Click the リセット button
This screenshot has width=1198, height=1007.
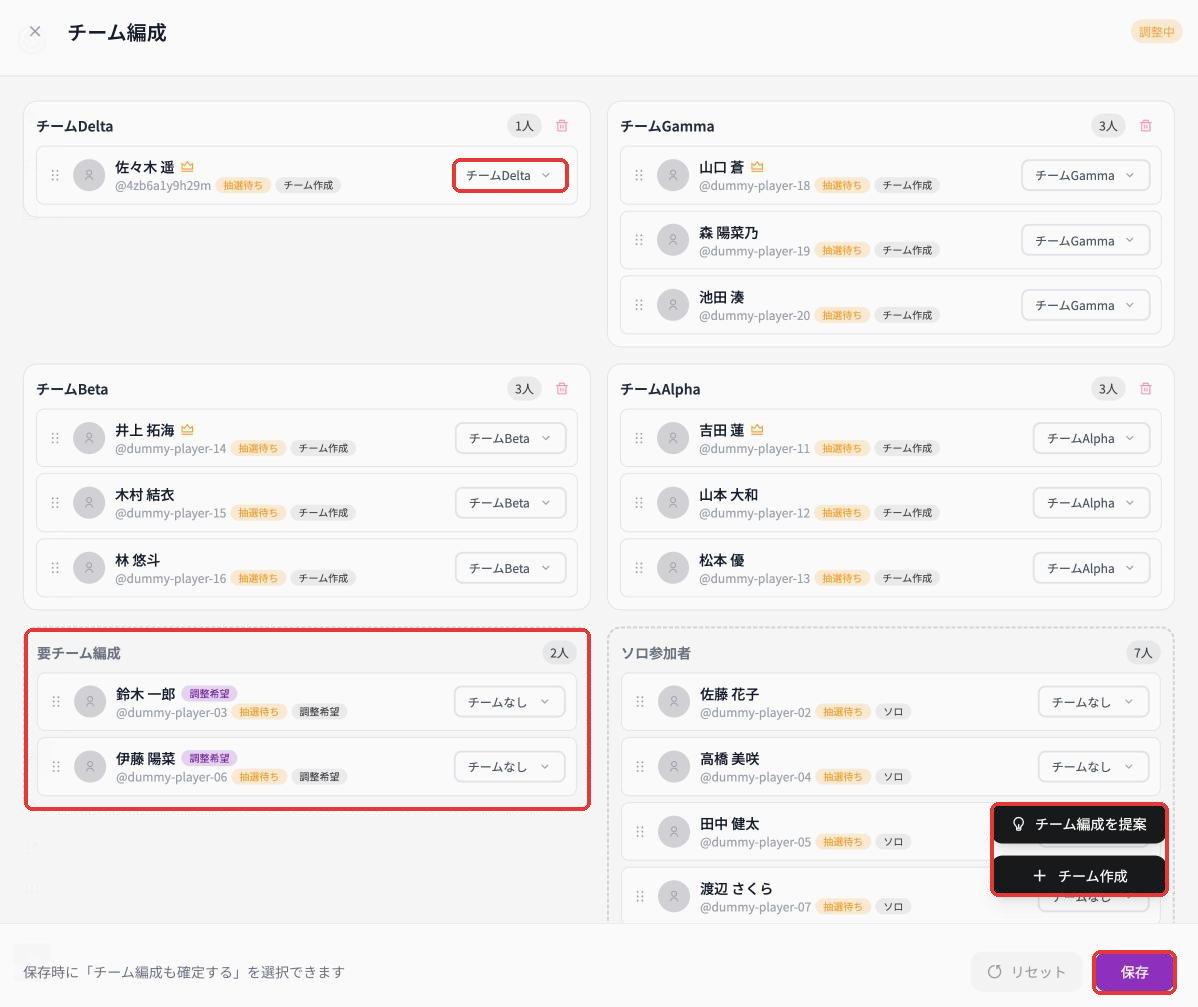coord(1026,972)
